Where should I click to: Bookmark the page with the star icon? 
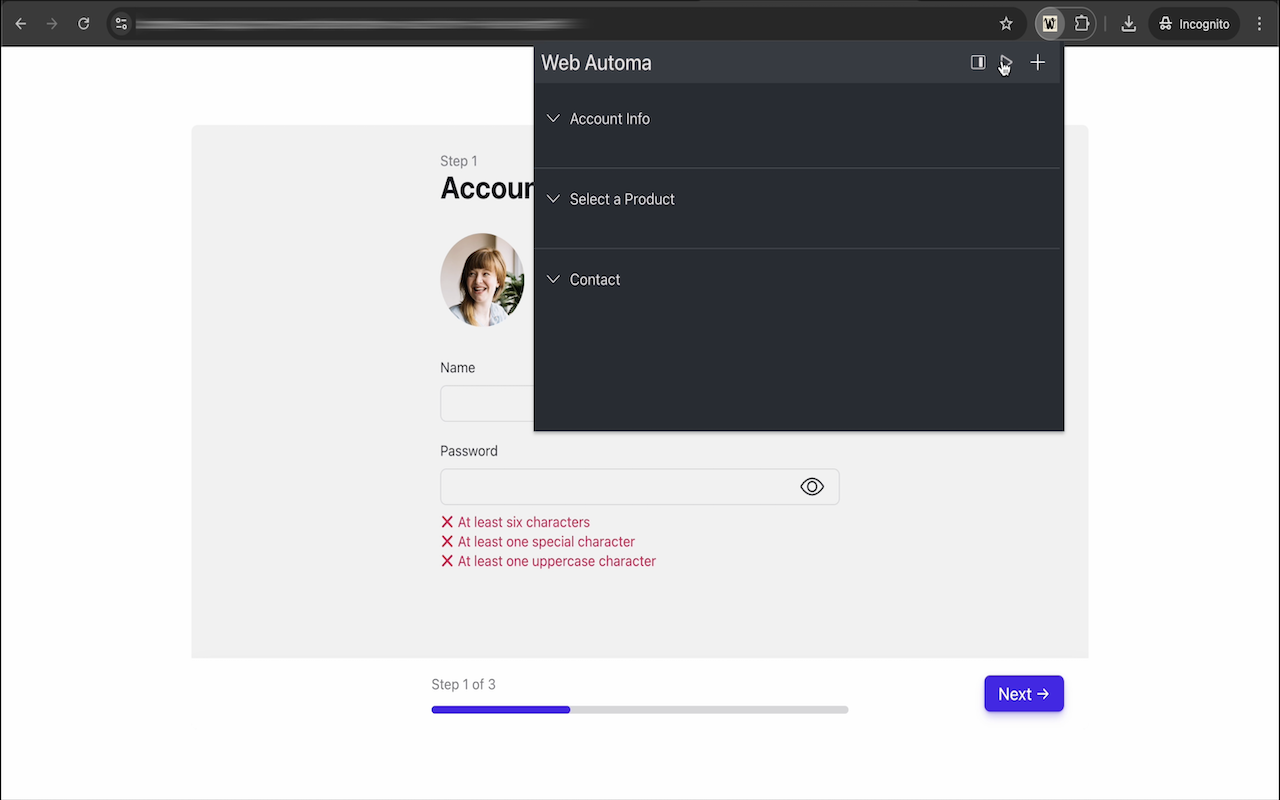click(1006, 23)
